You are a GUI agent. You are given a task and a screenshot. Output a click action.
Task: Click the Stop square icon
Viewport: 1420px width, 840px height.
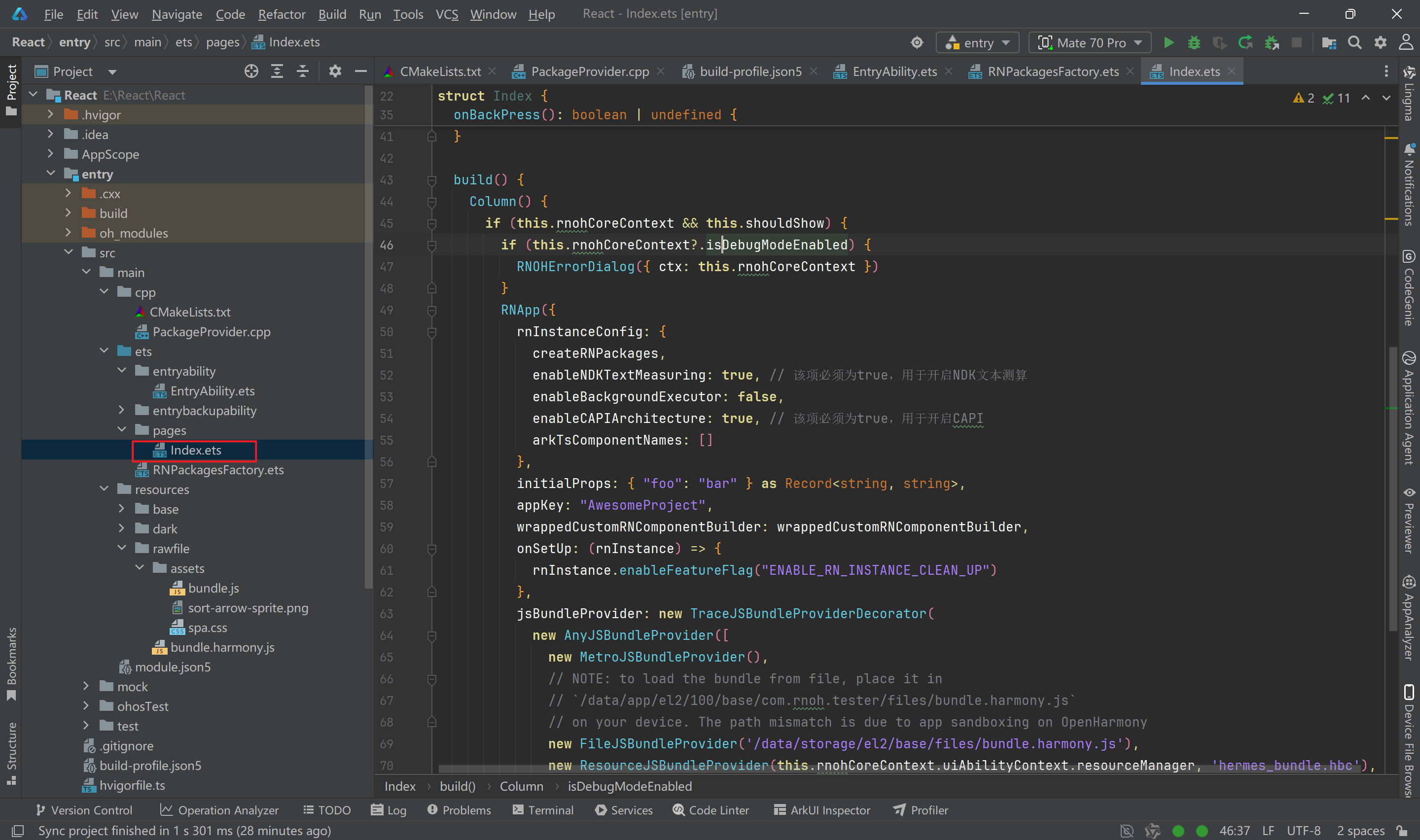[x=1297, y=42]
